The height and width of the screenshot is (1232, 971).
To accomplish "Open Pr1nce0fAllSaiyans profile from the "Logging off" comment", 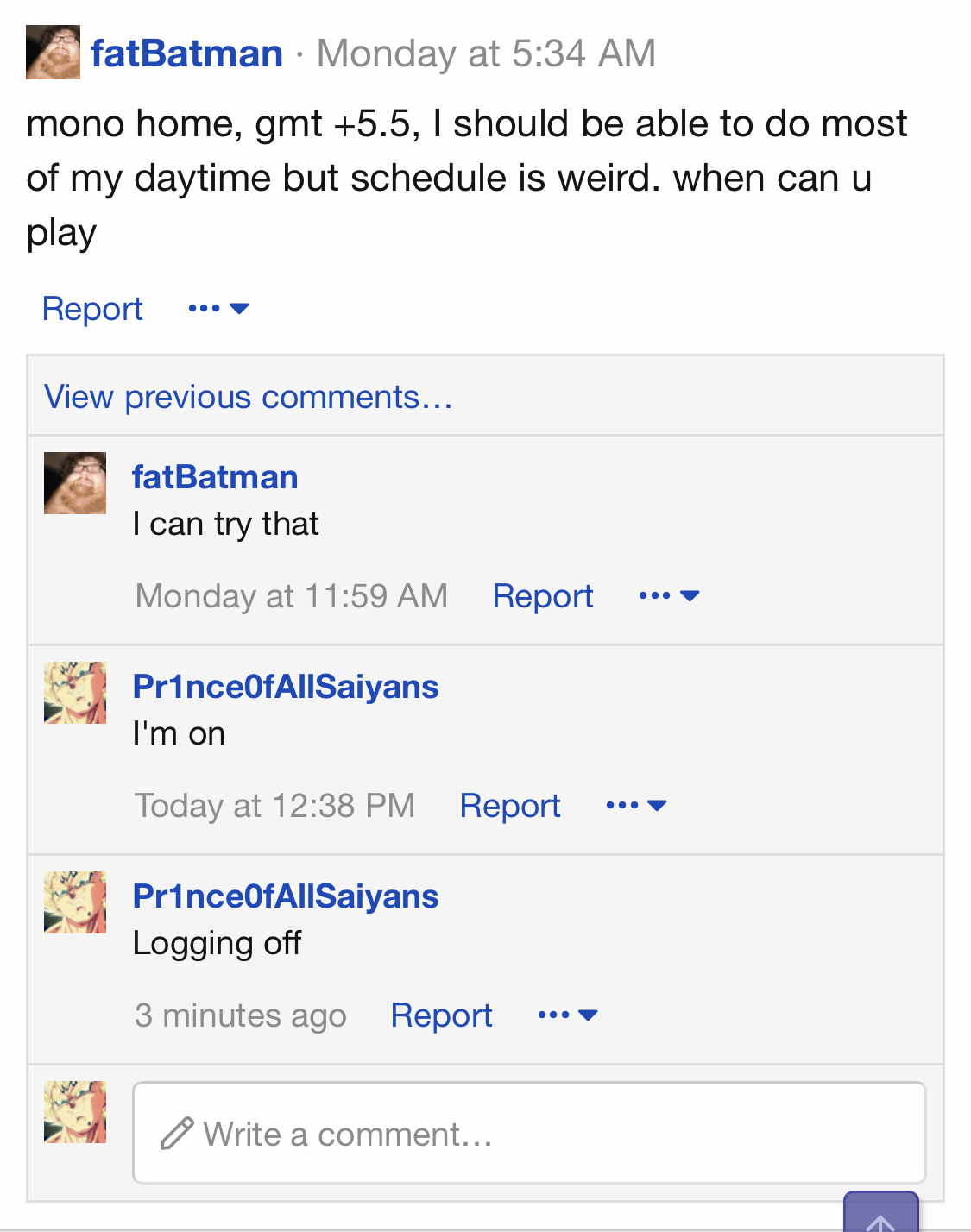I will 286,896.
